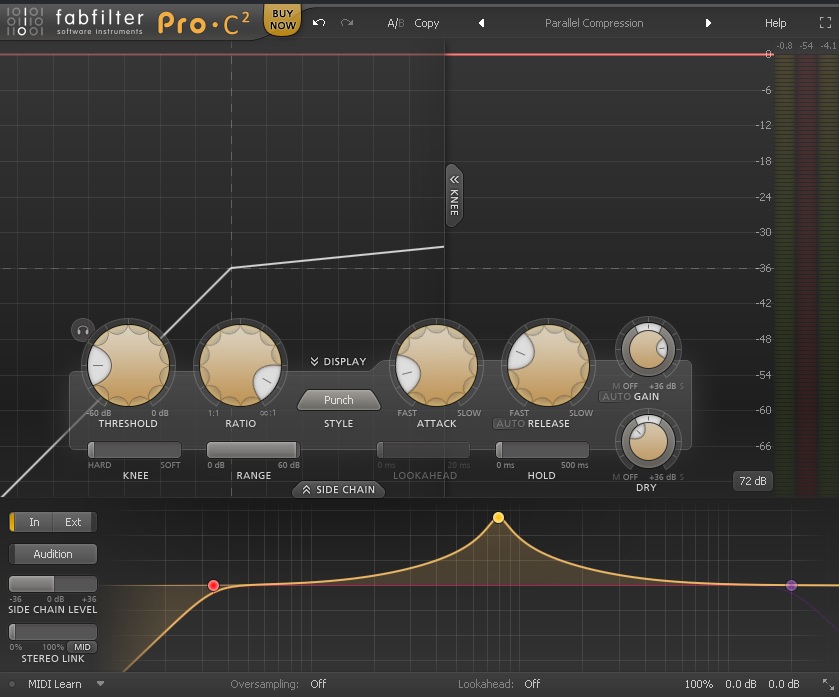Adjust the Stereo Link slider
Image resolution: width=839 pixels, height=697 pixels.
tap(53, 632)
